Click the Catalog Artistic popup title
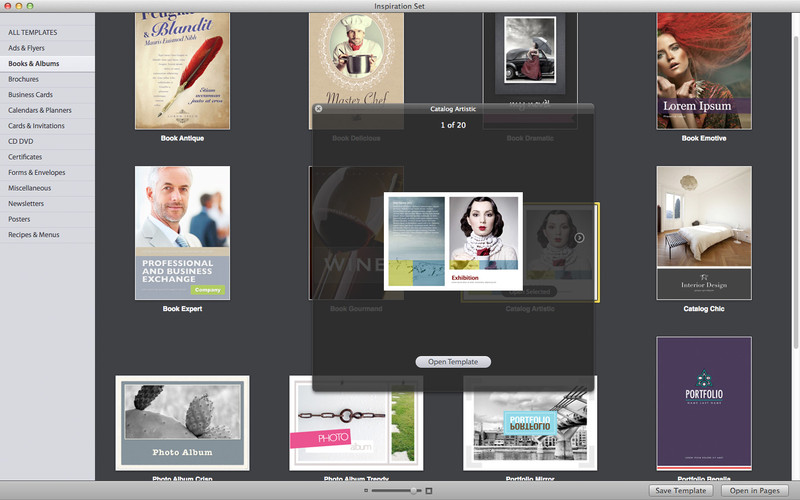The width and height of the screenshot is (800, 500). coord(453,109)
